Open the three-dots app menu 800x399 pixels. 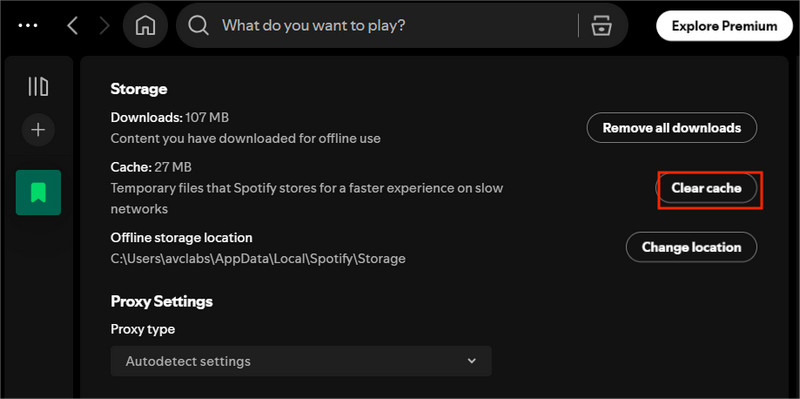28,26
